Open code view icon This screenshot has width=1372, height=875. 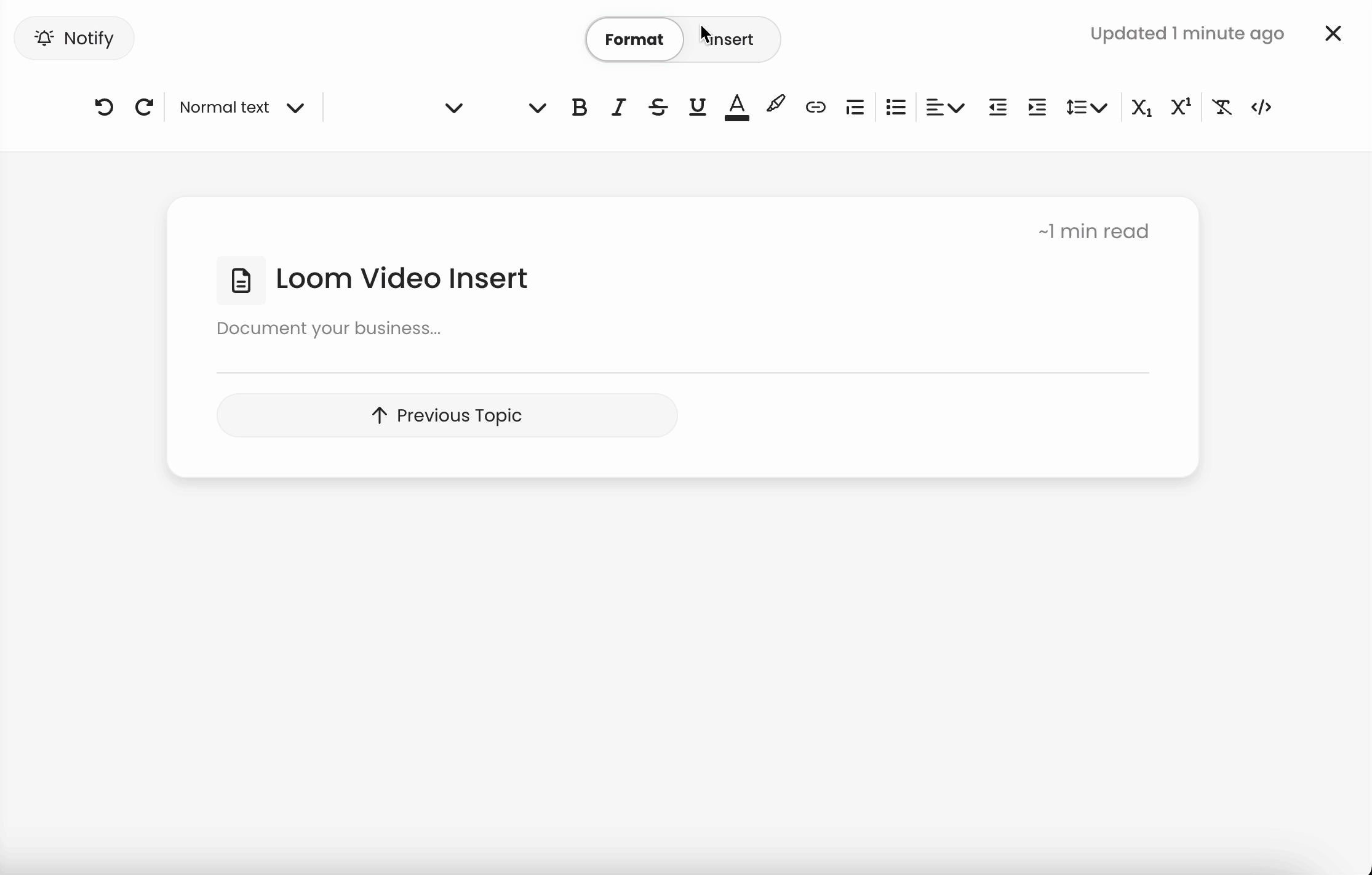pos(1261,107)
